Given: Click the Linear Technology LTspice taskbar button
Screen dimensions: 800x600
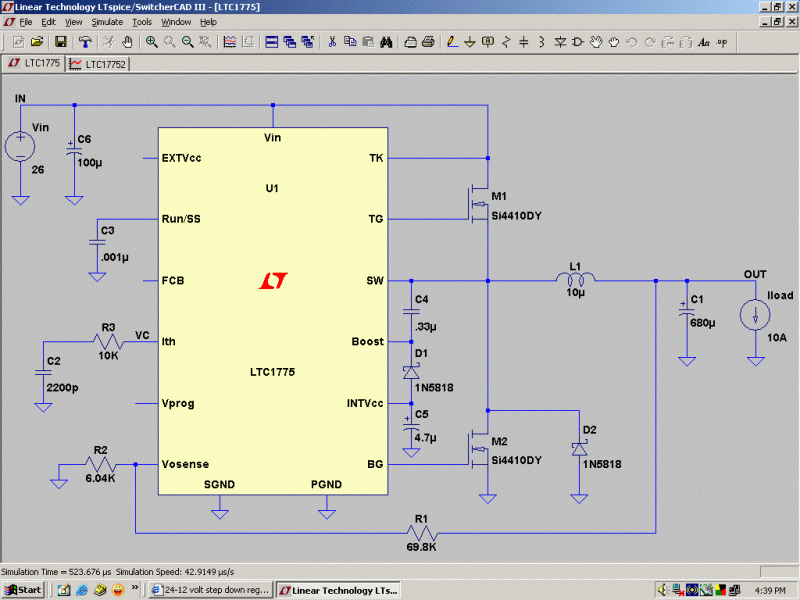Looking at the screenshot, I should point(338,590).
